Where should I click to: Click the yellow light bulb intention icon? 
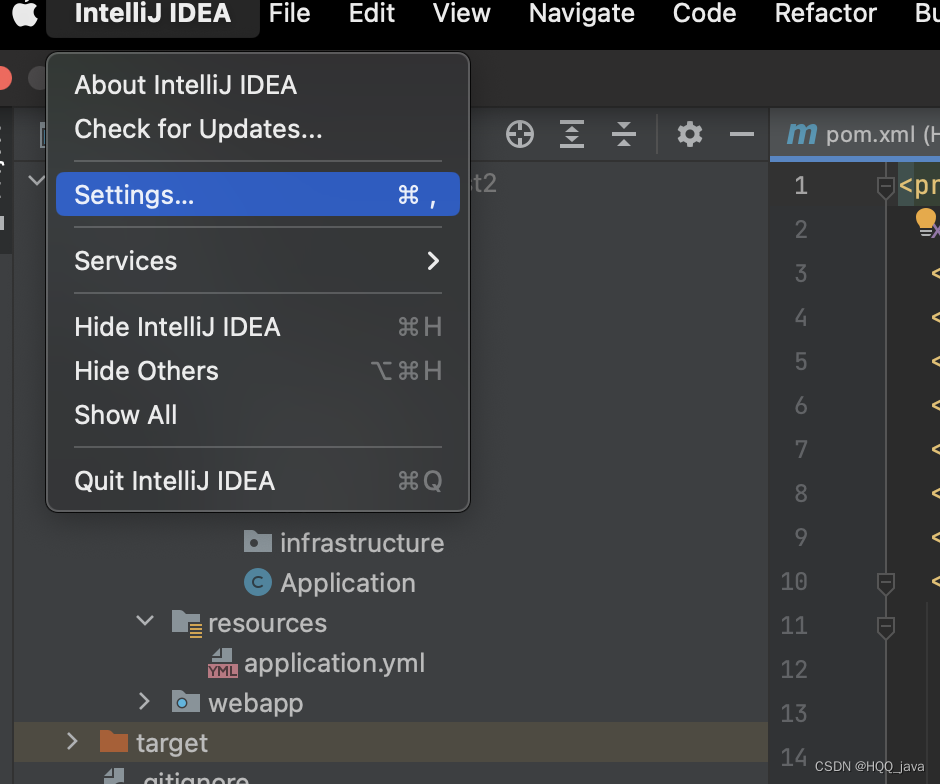tap(926, 219)
